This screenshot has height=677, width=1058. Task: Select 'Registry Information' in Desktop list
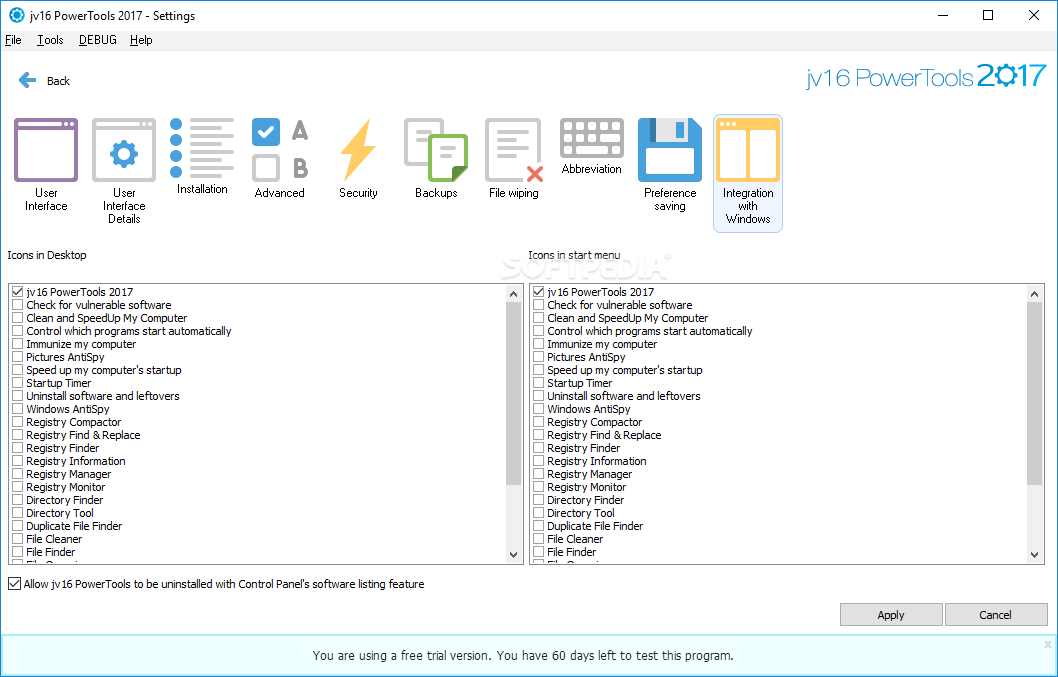(x=76, y=461)
